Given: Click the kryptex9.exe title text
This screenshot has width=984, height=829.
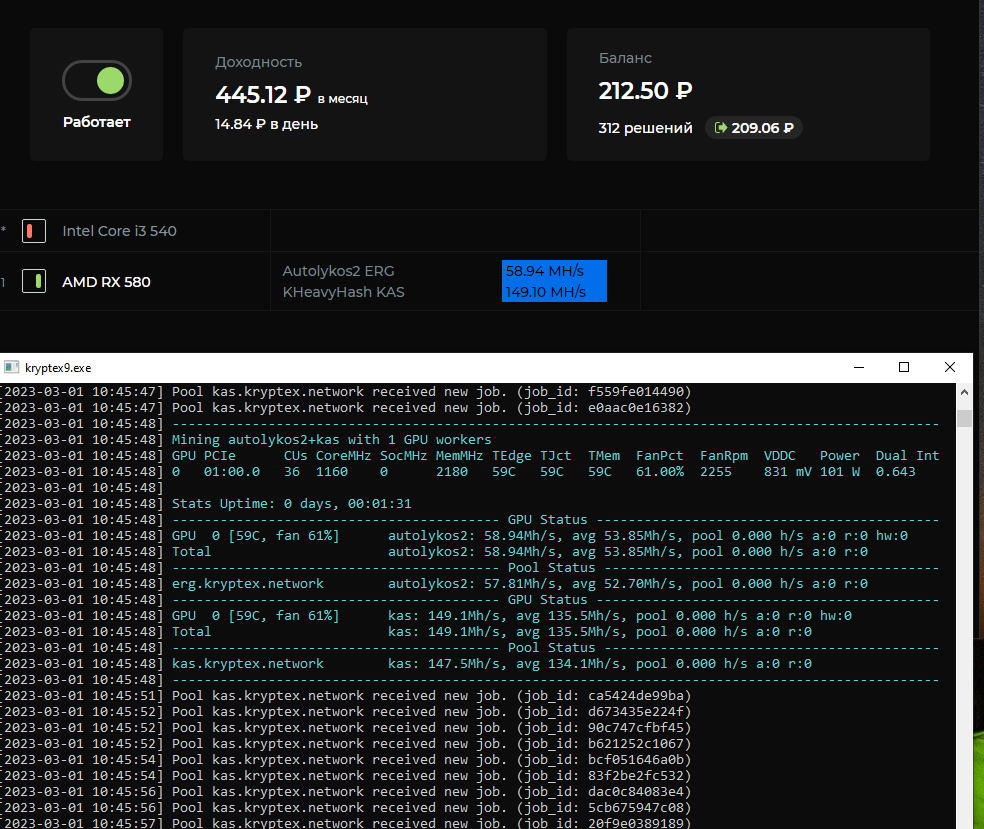Looking at the screenshot, I should [58, 368].
